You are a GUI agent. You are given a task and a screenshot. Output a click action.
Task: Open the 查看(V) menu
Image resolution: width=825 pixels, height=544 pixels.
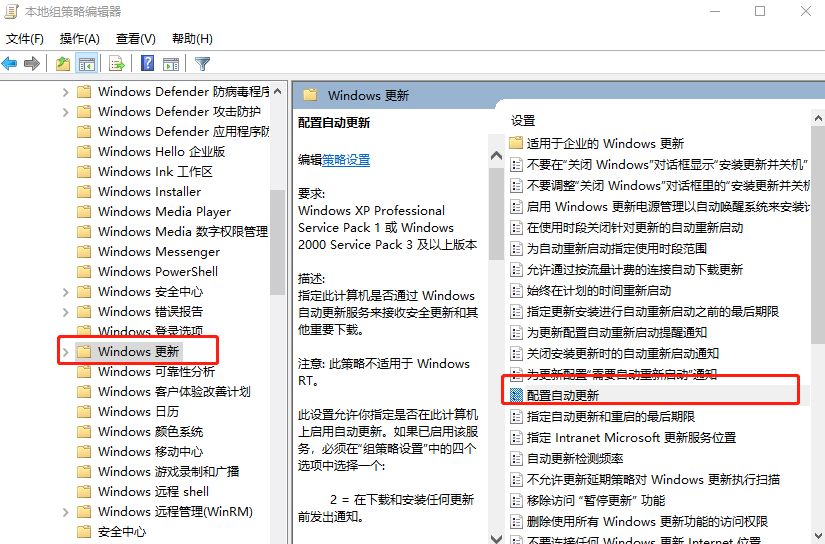[136, 39]
